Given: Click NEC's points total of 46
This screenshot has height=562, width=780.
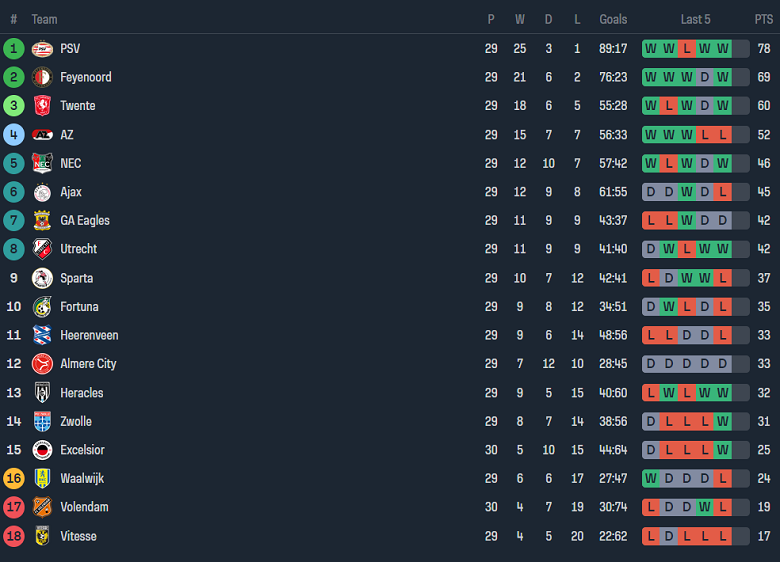Looking at the screenshot, I should 764,163.
